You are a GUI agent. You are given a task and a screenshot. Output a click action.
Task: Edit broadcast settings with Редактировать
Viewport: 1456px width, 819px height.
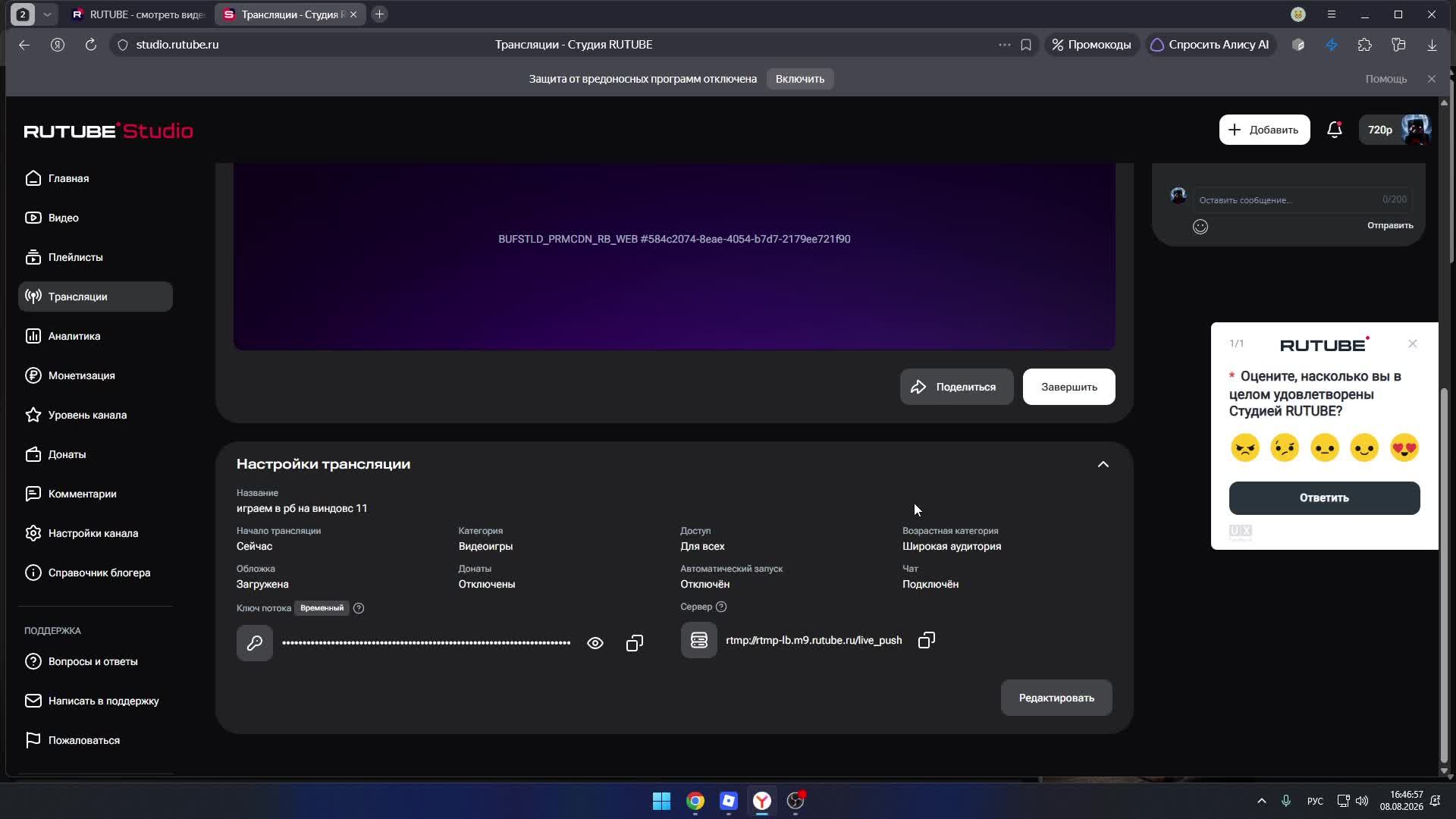[1056, 698]
